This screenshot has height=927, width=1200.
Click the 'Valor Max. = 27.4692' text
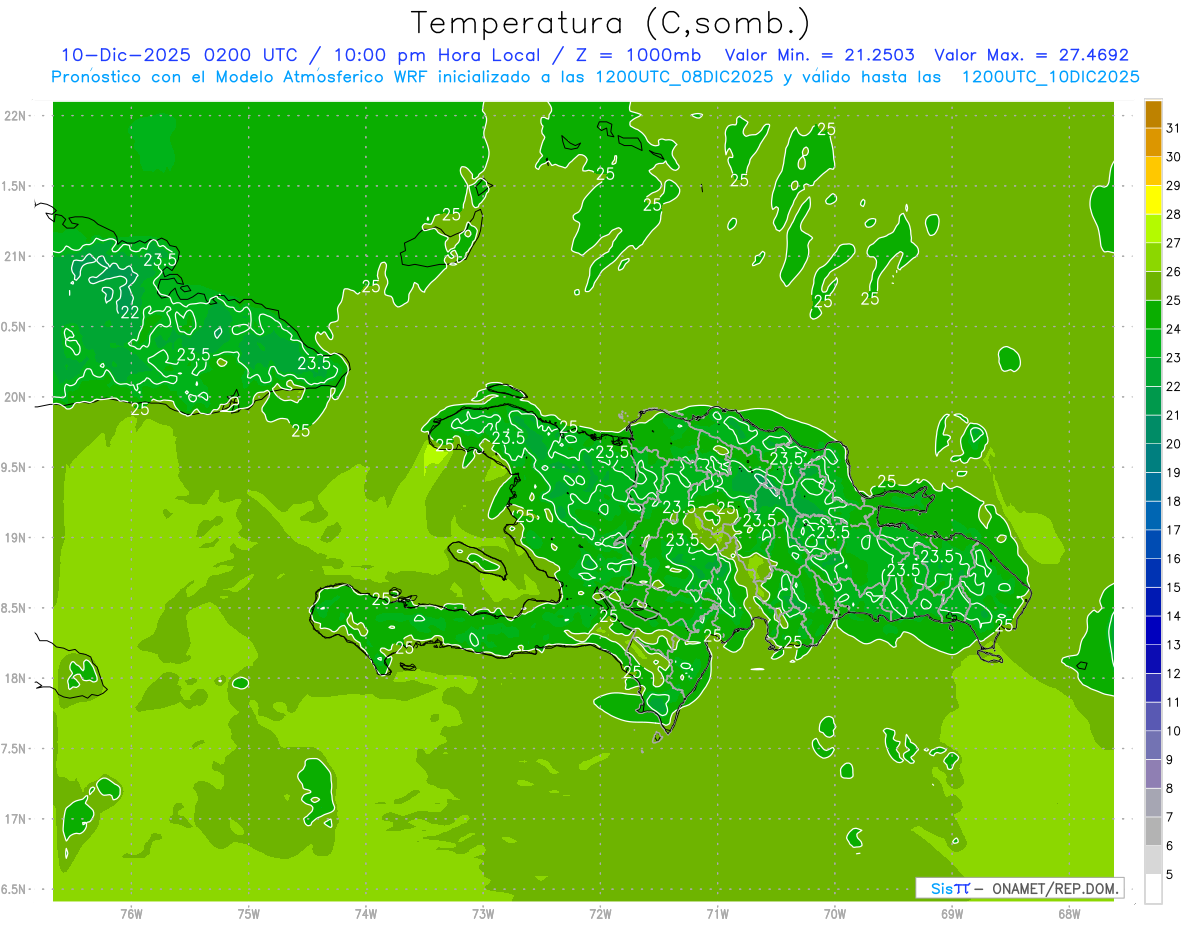point(1031,55)
